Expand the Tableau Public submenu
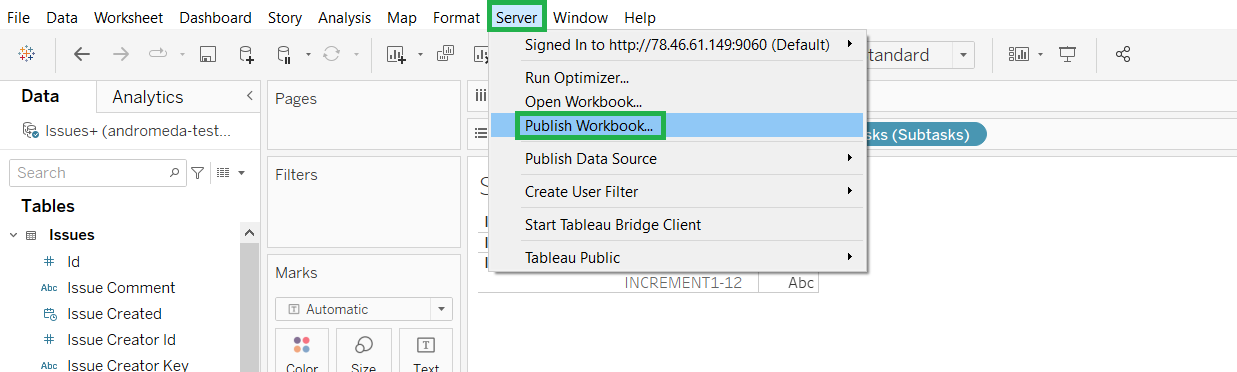 [677, 257]
